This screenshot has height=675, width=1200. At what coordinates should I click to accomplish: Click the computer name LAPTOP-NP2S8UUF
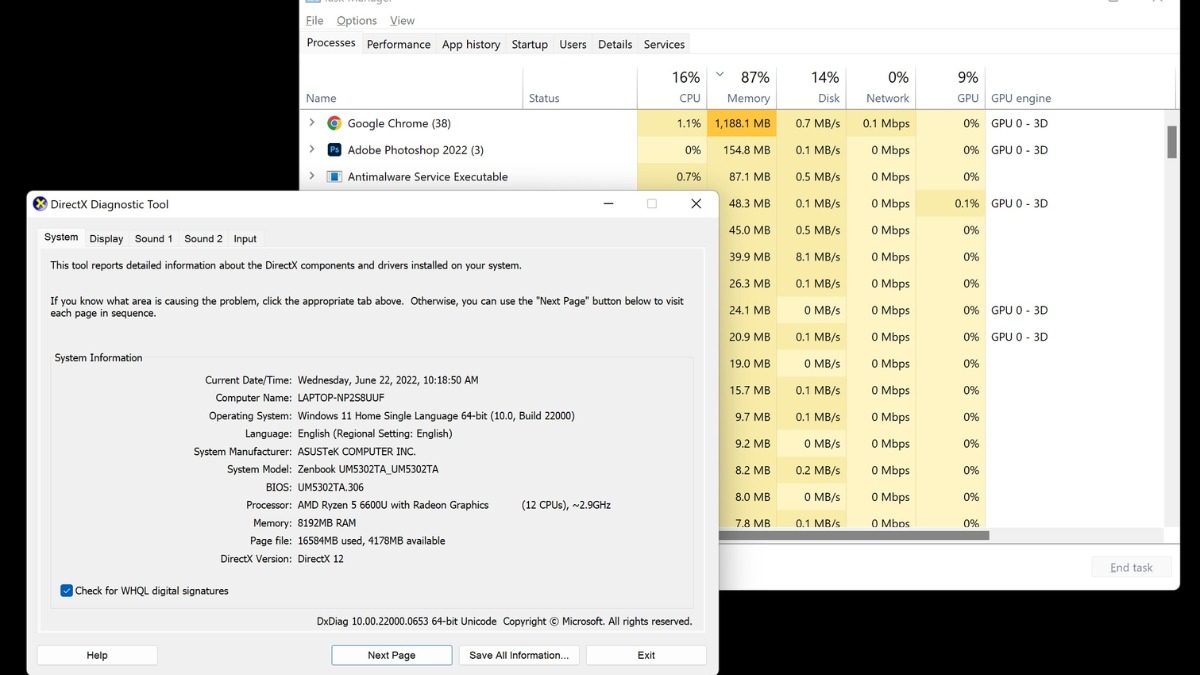[341, 398]
